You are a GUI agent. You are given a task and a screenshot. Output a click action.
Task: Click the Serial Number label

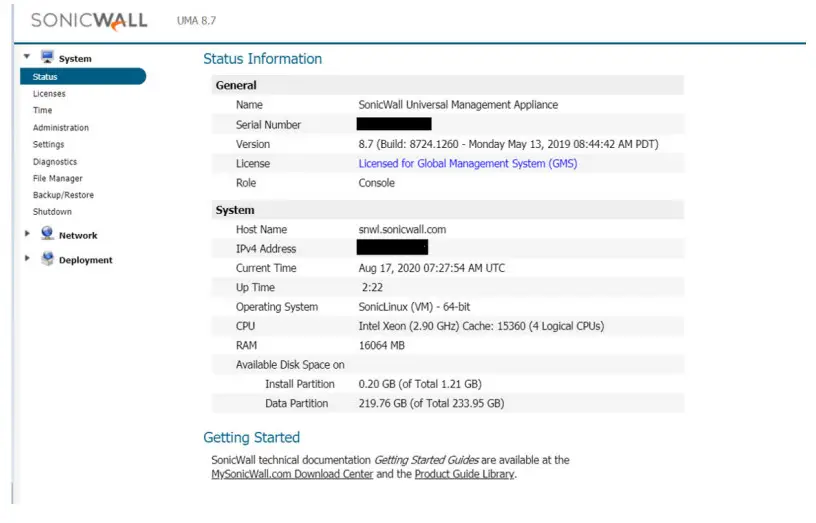(268, 125)
